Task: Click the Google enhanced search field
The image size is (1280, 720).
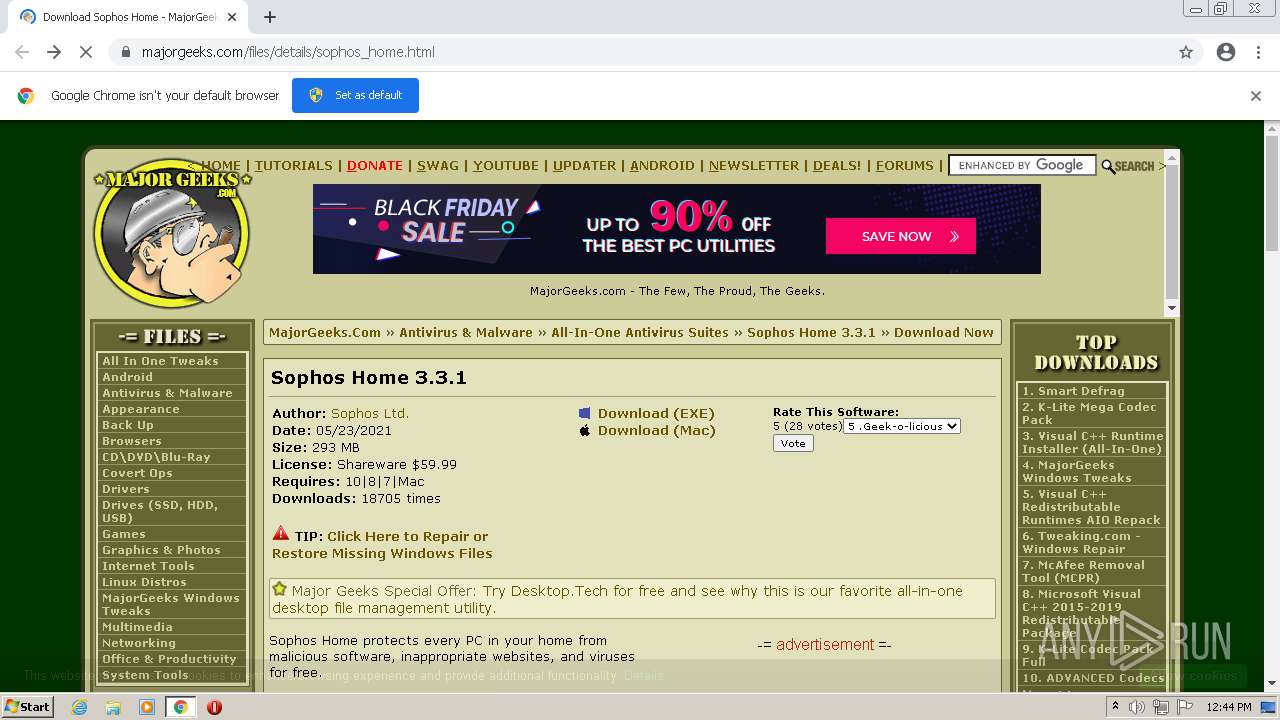Action: click(1022, 166)
